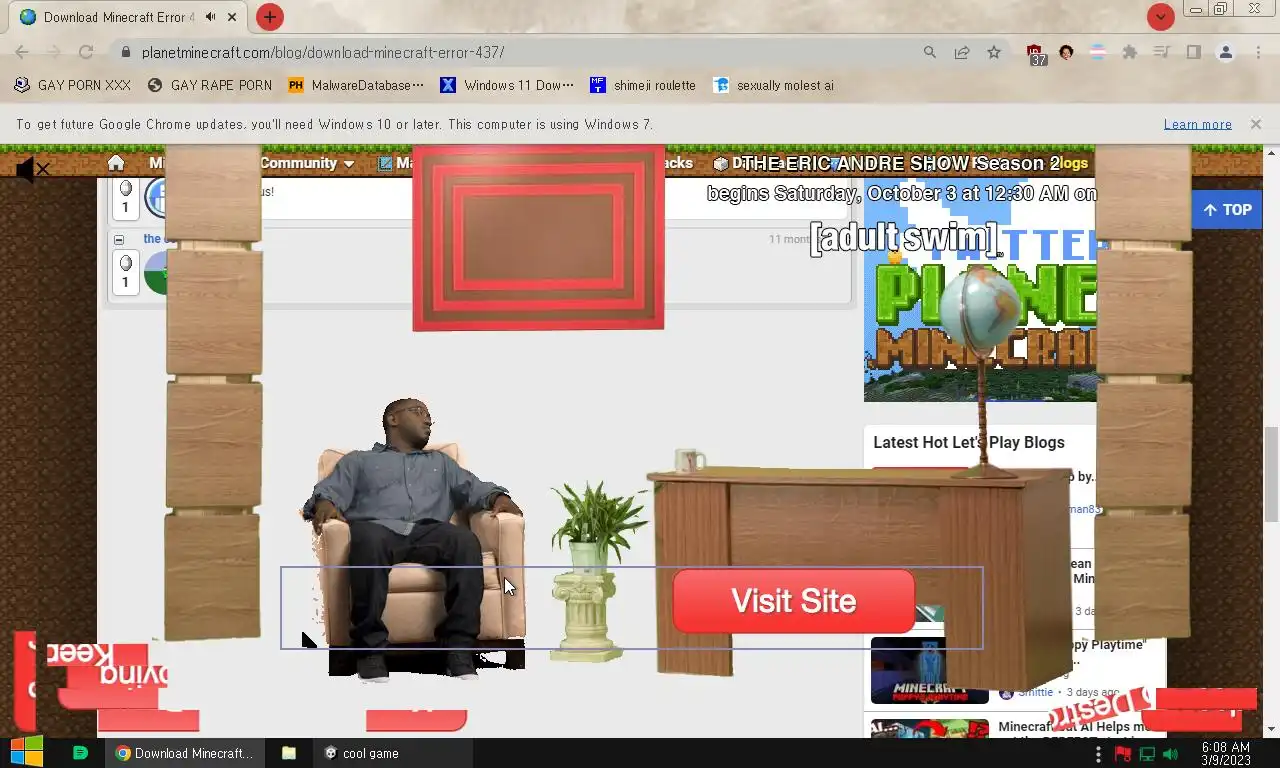Viewport: 1280px width, 768px height.
Task: Mute the tab via its speaker icon
Action: [211, 17]
